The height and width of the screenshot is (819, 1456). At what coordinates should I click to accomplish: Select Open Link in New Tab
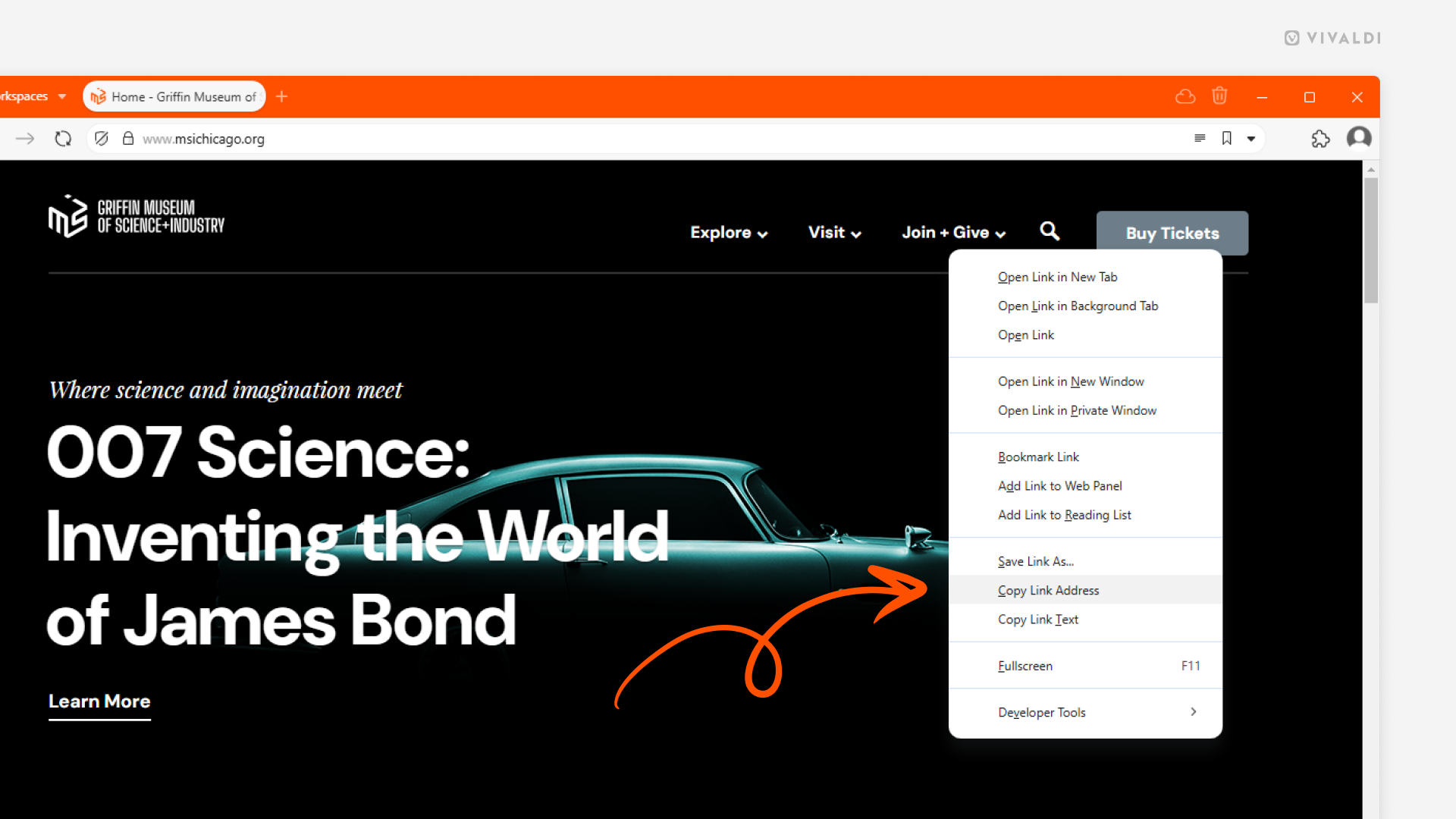tap(1058, 277)
